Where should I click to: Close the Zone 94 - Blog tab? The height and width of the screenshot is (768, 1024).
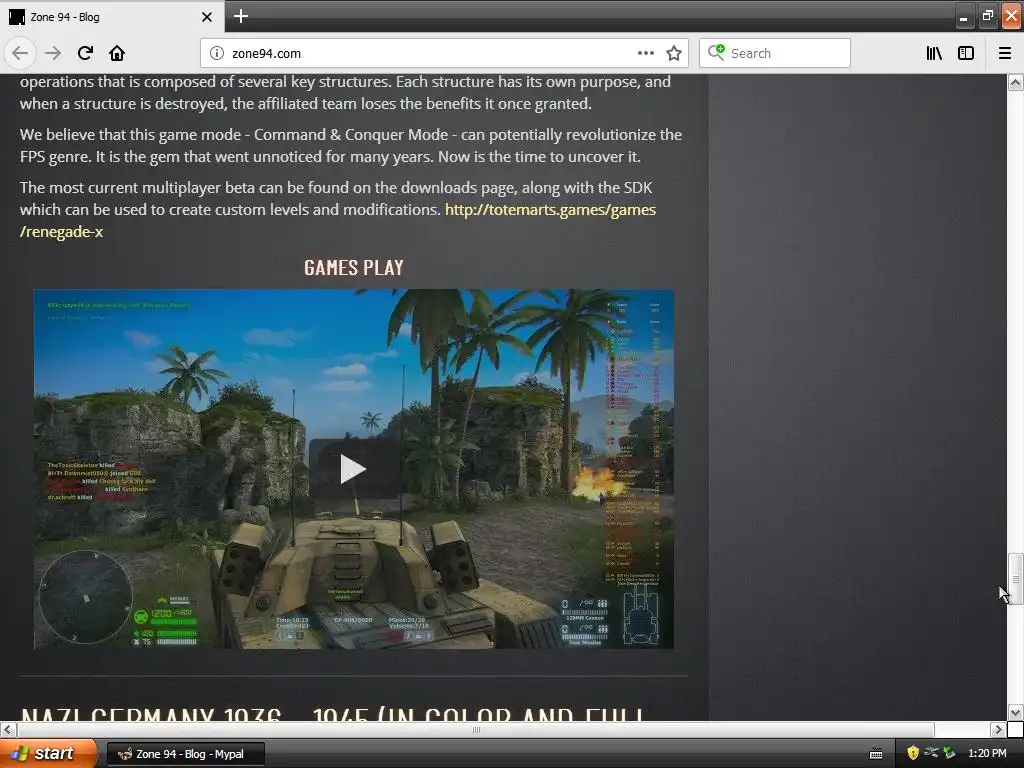[x=206, y=17]
